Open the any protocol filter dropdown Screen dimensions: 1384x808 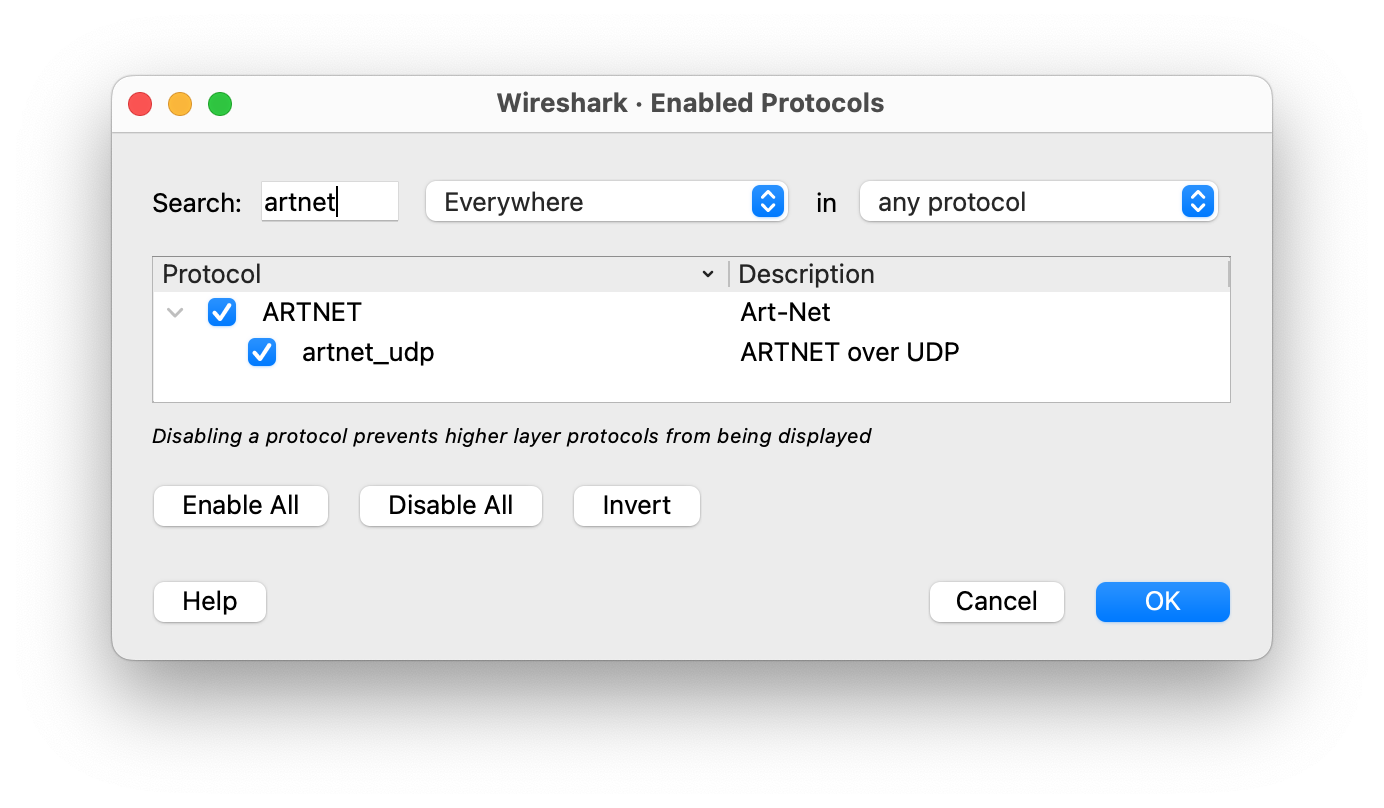[1038, 201]
